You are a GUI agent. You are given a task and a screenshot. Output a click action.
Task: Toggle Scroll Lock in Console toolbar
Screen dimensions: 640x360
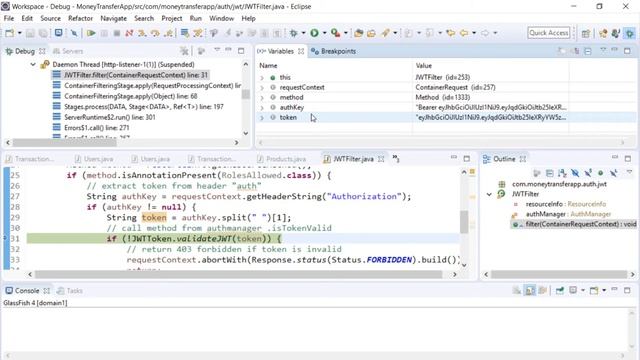530,291
